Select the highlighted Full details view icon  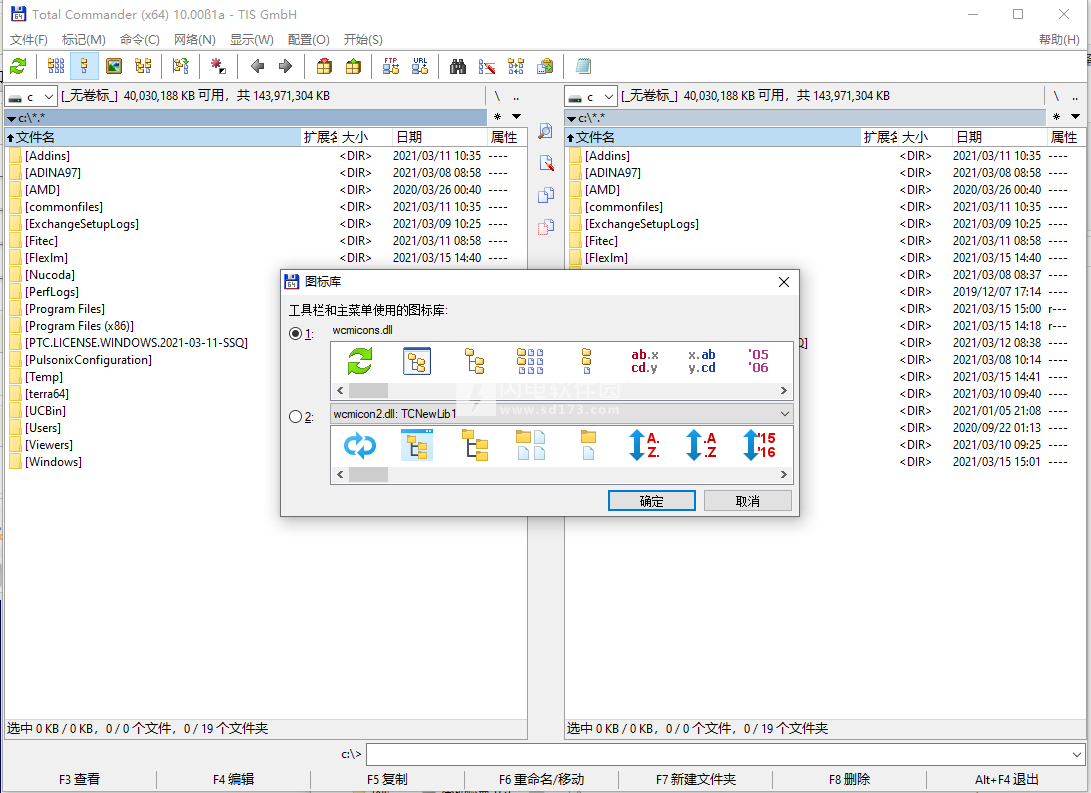tap(84, 66)
